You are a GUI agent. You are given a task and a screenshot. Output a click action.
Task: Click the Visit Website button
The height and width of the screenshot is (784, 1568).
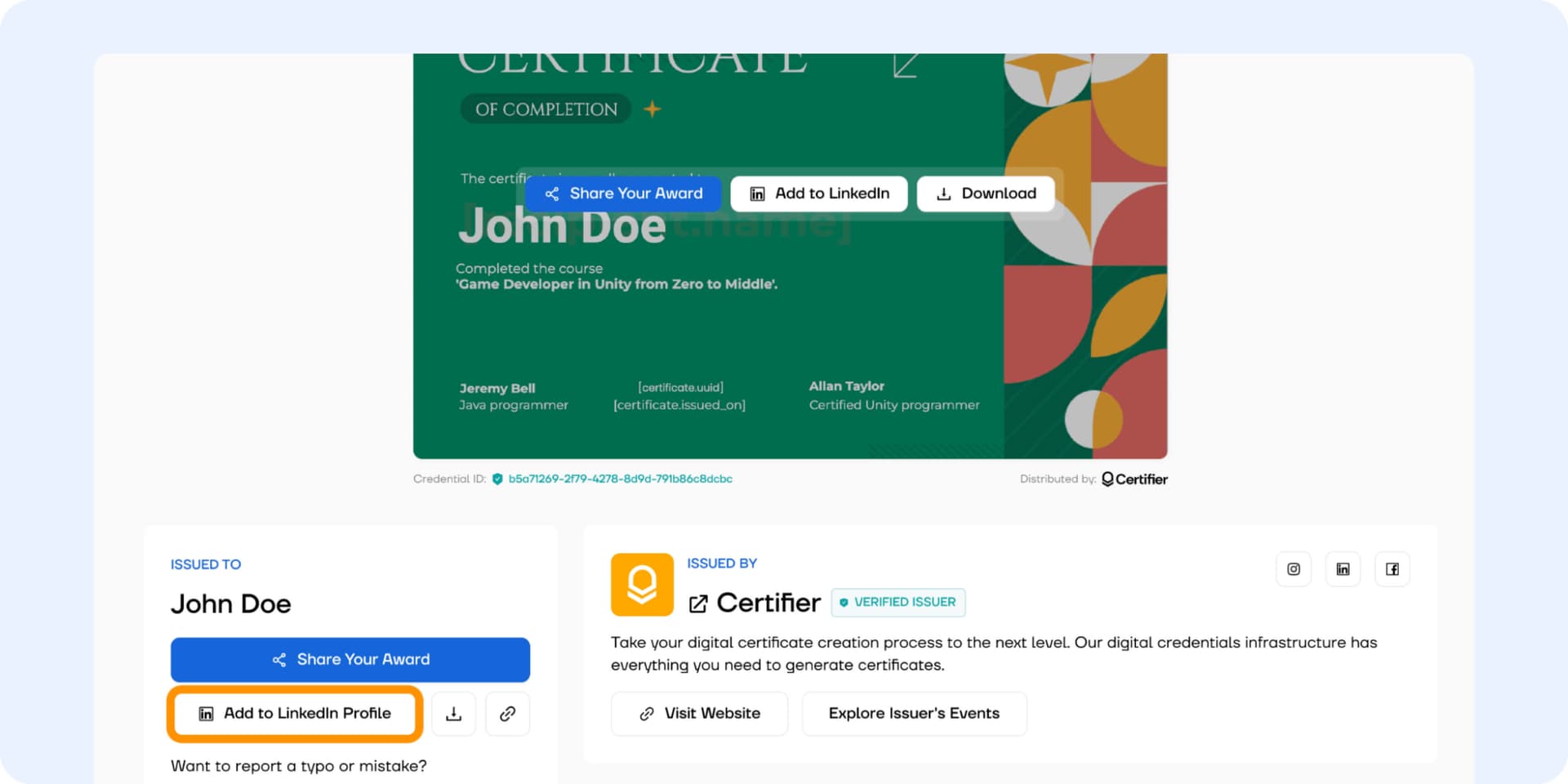coord(699,713)
